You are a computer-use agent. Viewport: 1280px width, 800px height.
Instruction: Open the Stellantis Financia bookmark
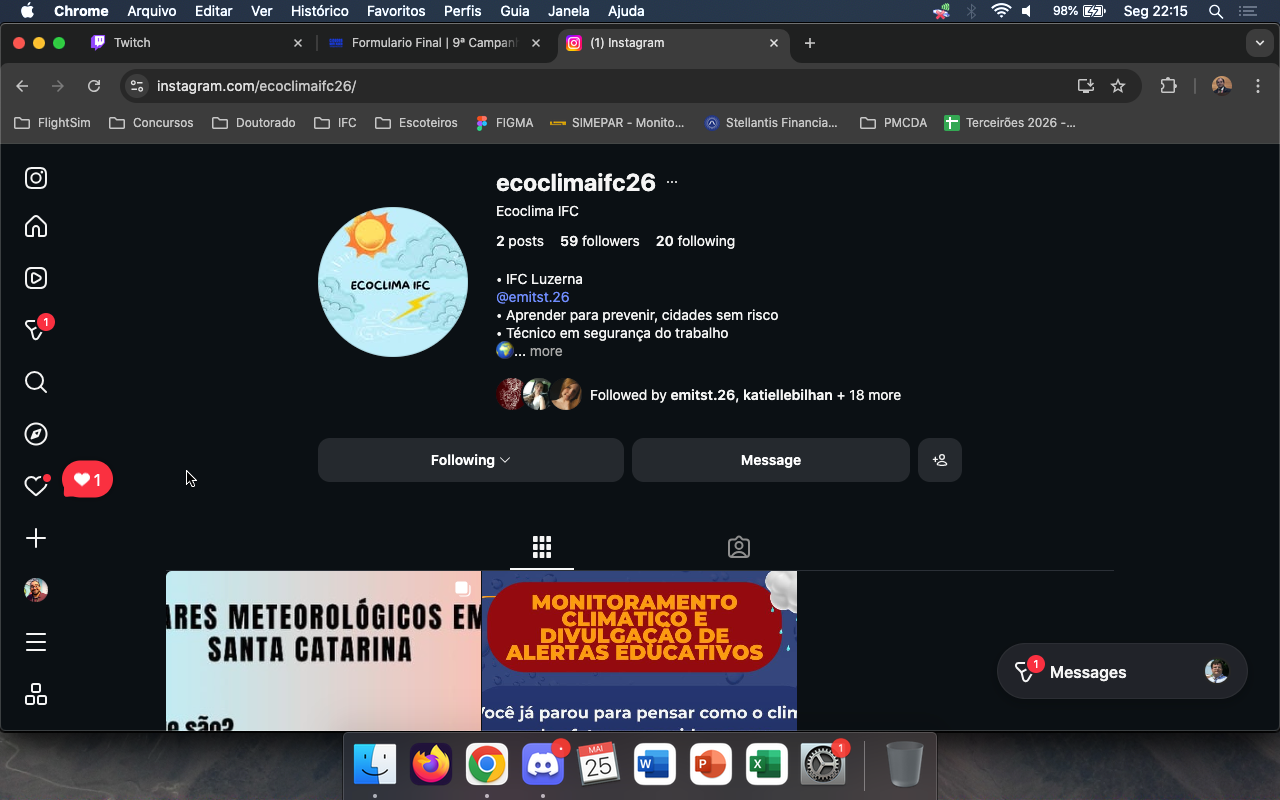771,123
